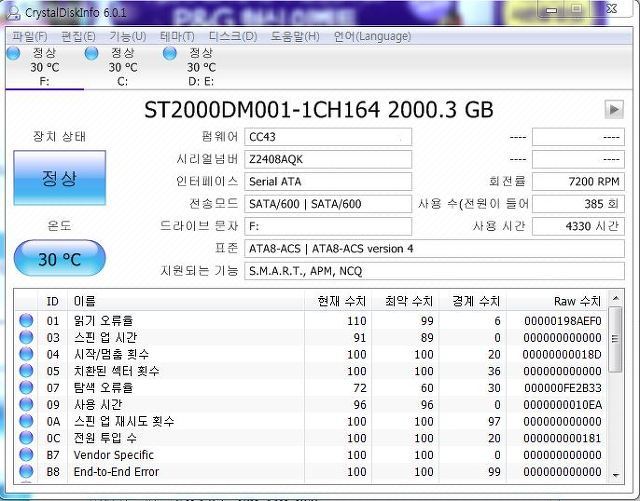The width and height of the screenshot is (640, 501).
Task: Go to next disk with the arrow button
Action: click(614, 109)
